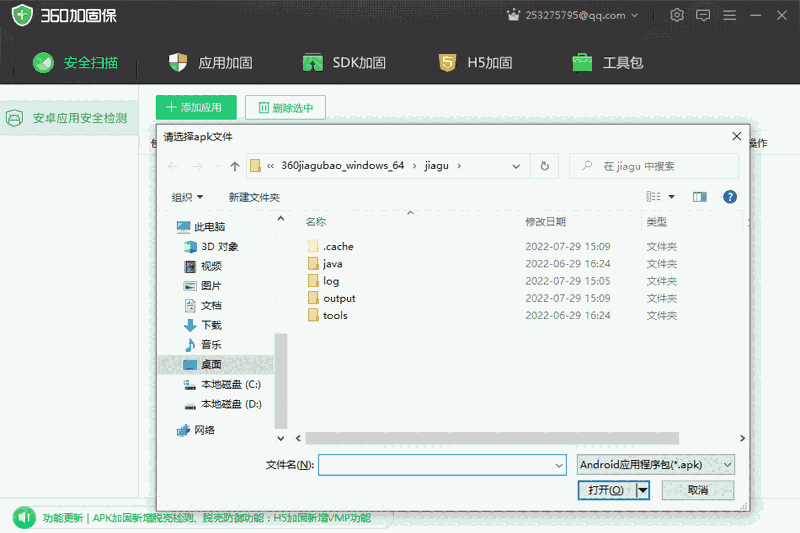Refresh the jiagu folder view
Image resolution: width=800 pixels, height=533 pixels.
coord(544,166)
